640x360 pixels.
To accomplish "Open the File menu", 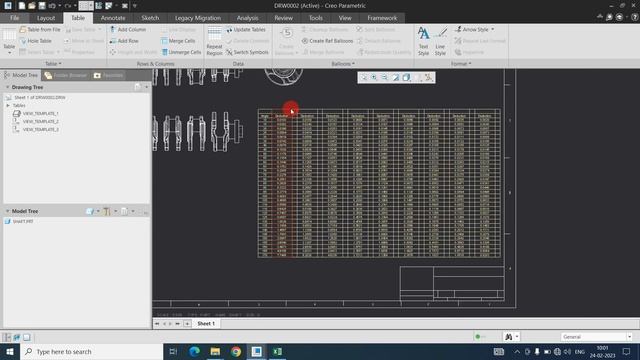I will click(15, 18).
